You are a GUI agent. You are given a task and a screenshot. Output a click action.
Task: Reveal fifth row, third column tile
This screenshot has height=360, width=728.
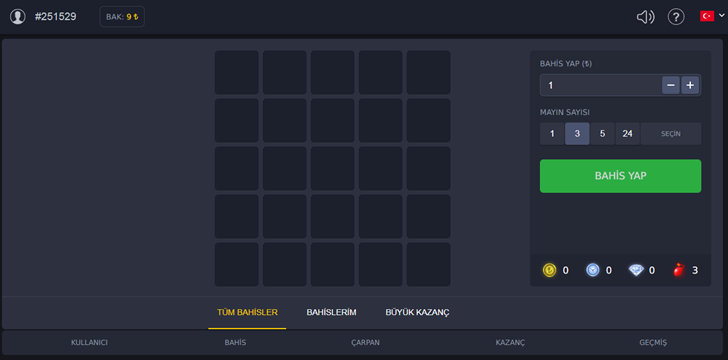(332, 265)
